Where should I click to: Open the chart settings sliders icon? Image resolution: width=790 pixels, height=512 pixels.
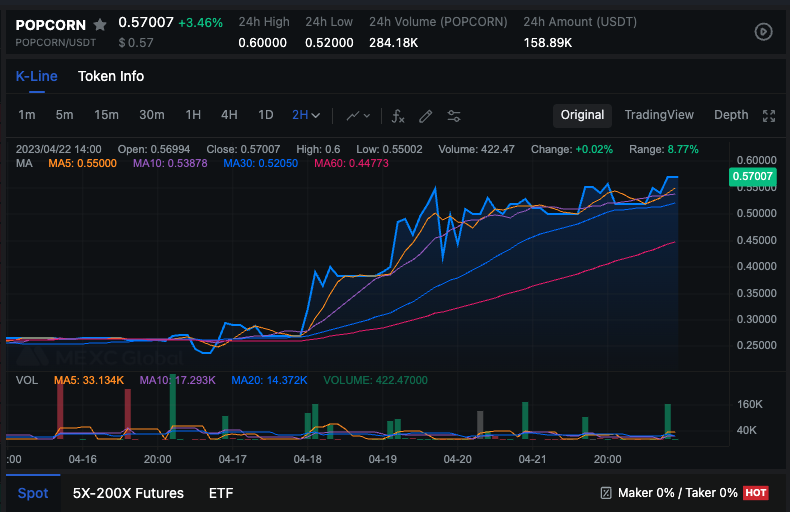coord(454,116)
